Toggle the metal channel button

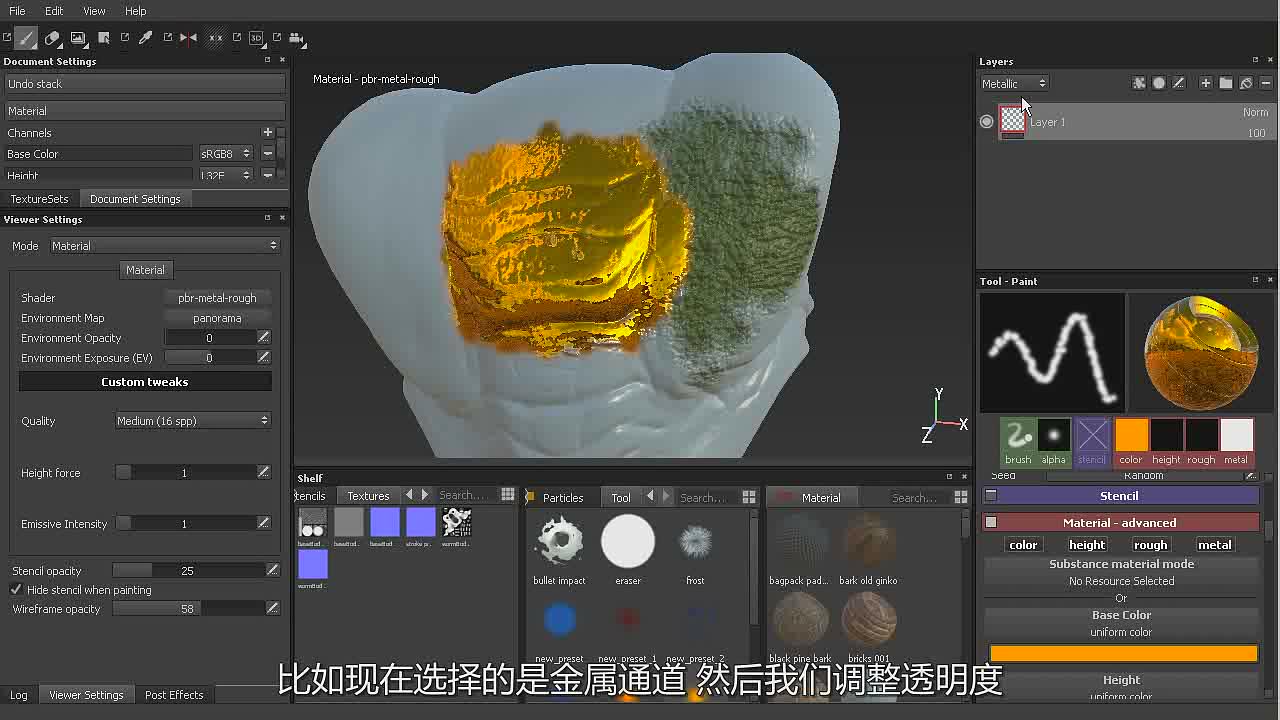point(1215,545)
